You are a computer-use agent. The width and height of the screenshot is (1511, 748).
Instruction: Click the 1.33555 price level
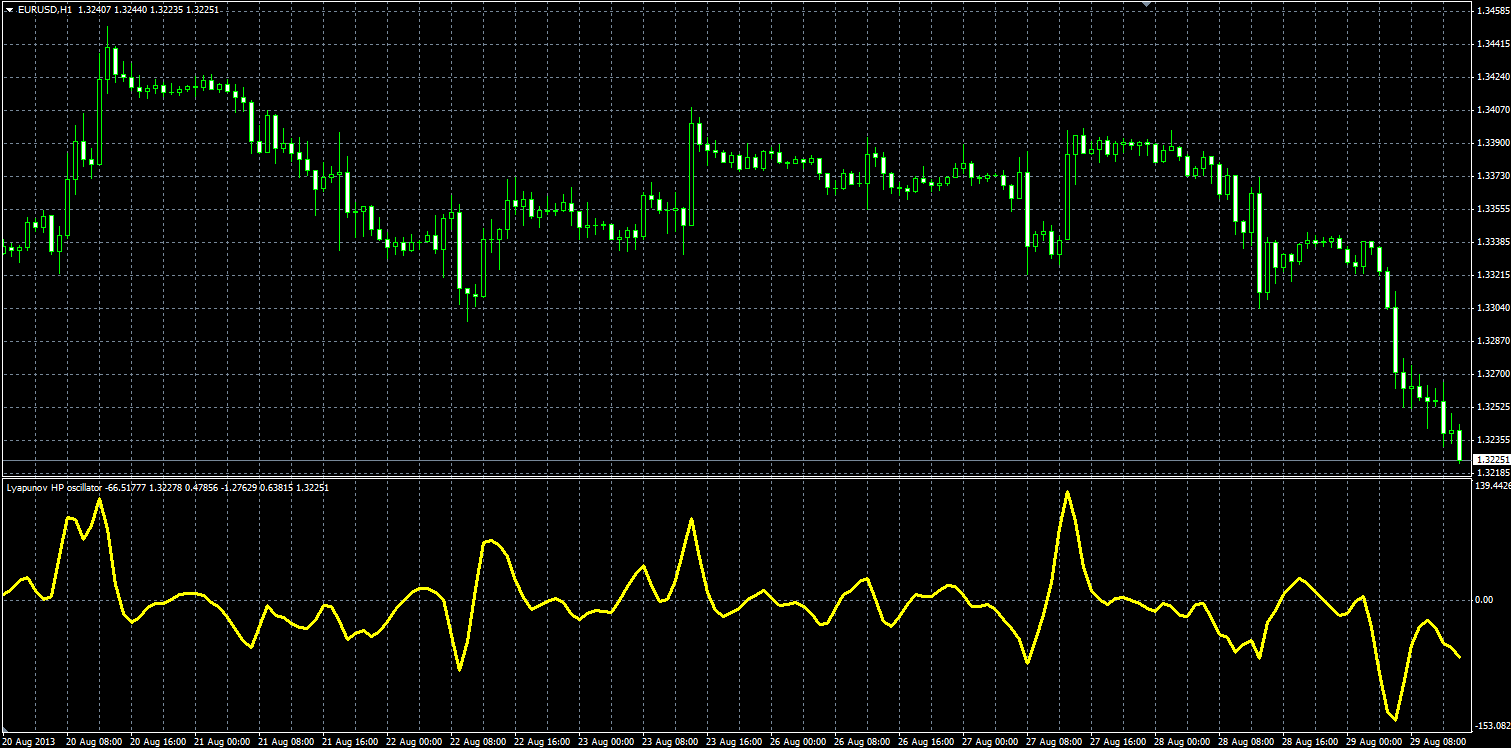[1492, 209]
